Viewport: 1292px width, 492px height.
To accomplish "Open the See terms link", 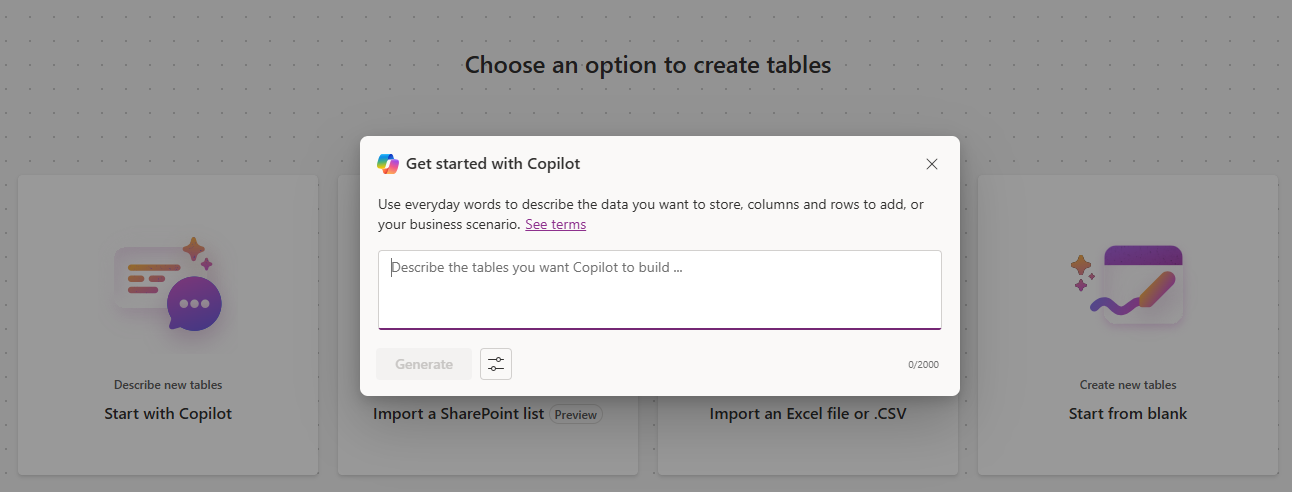I will click(555, 224).
